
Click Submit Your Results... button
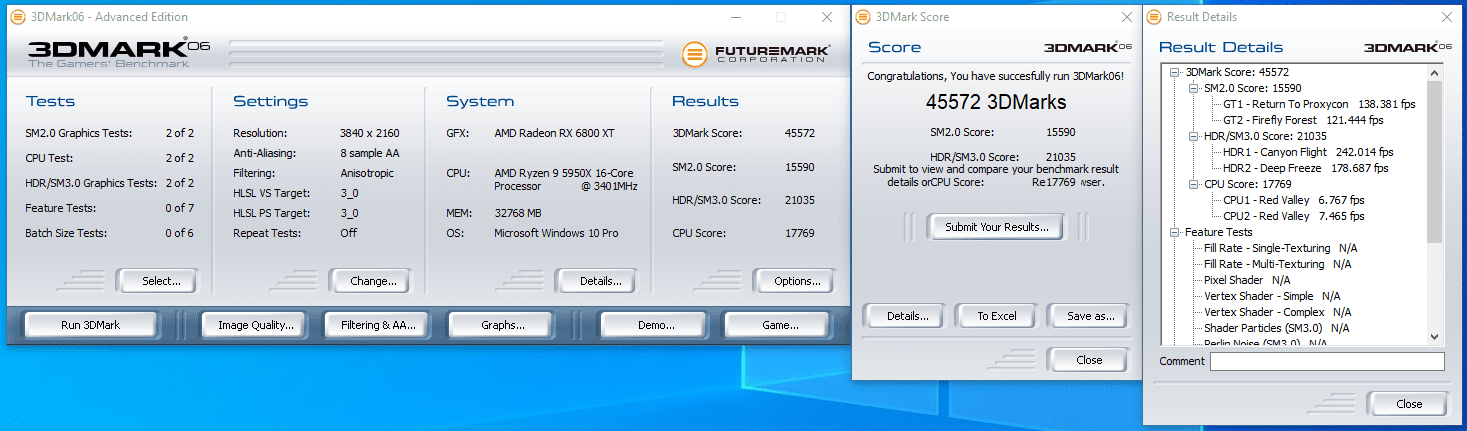coord(996,227)
